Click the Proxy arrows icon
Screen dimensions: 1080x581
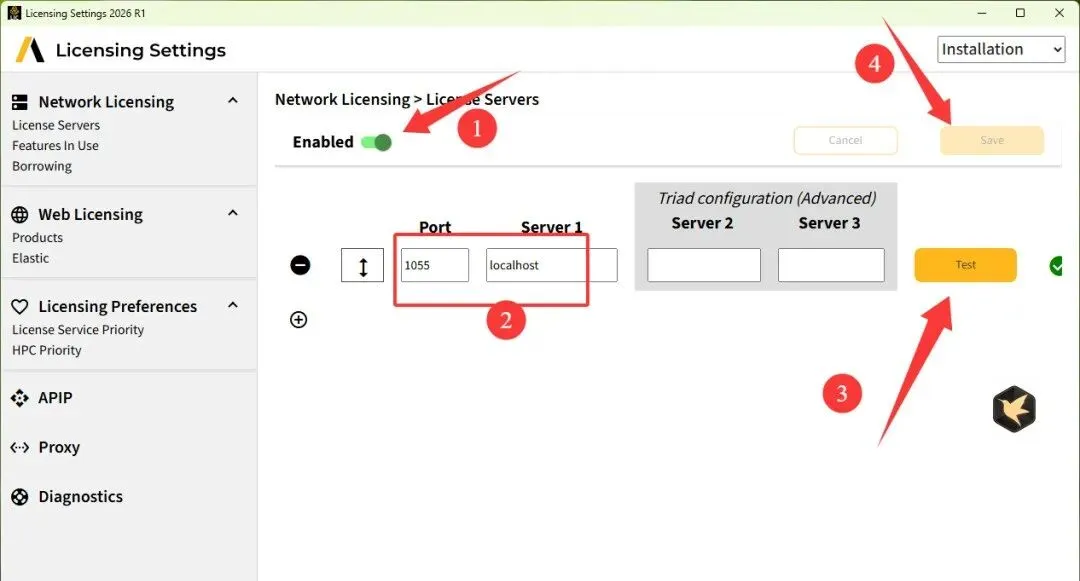point(20,447)
